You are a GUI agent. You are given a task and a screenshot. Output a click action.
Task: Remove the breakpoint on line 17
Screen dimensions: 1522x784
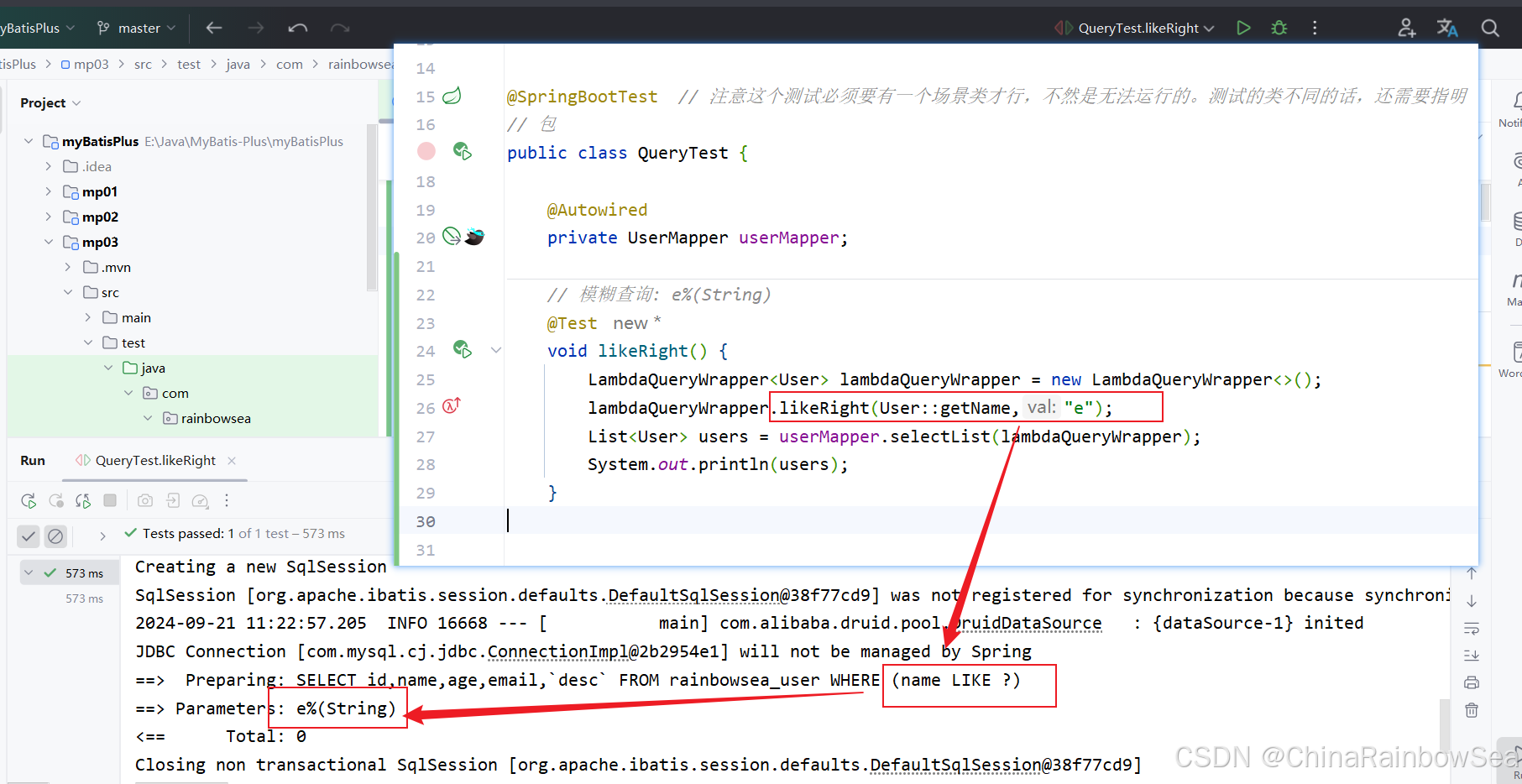point(426,151)
